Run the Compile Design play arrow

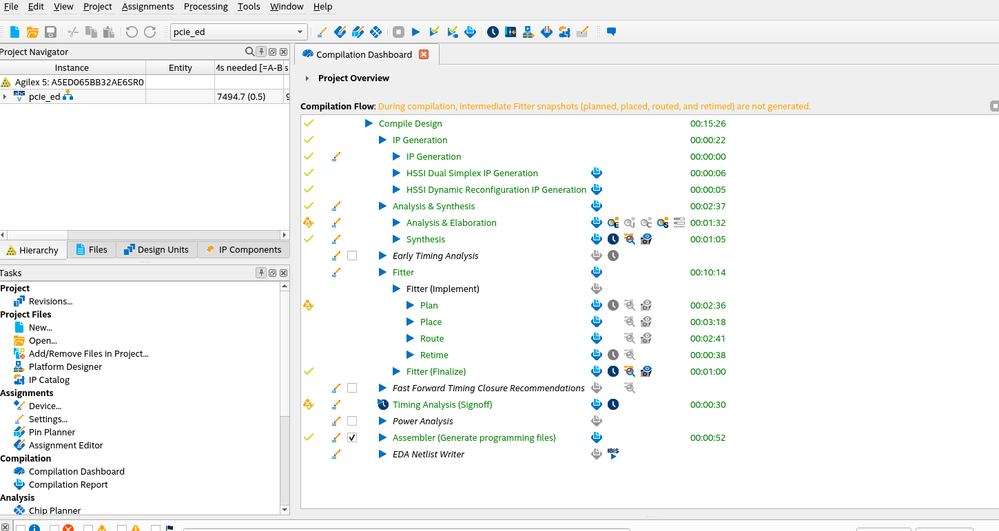click(369, 124)
